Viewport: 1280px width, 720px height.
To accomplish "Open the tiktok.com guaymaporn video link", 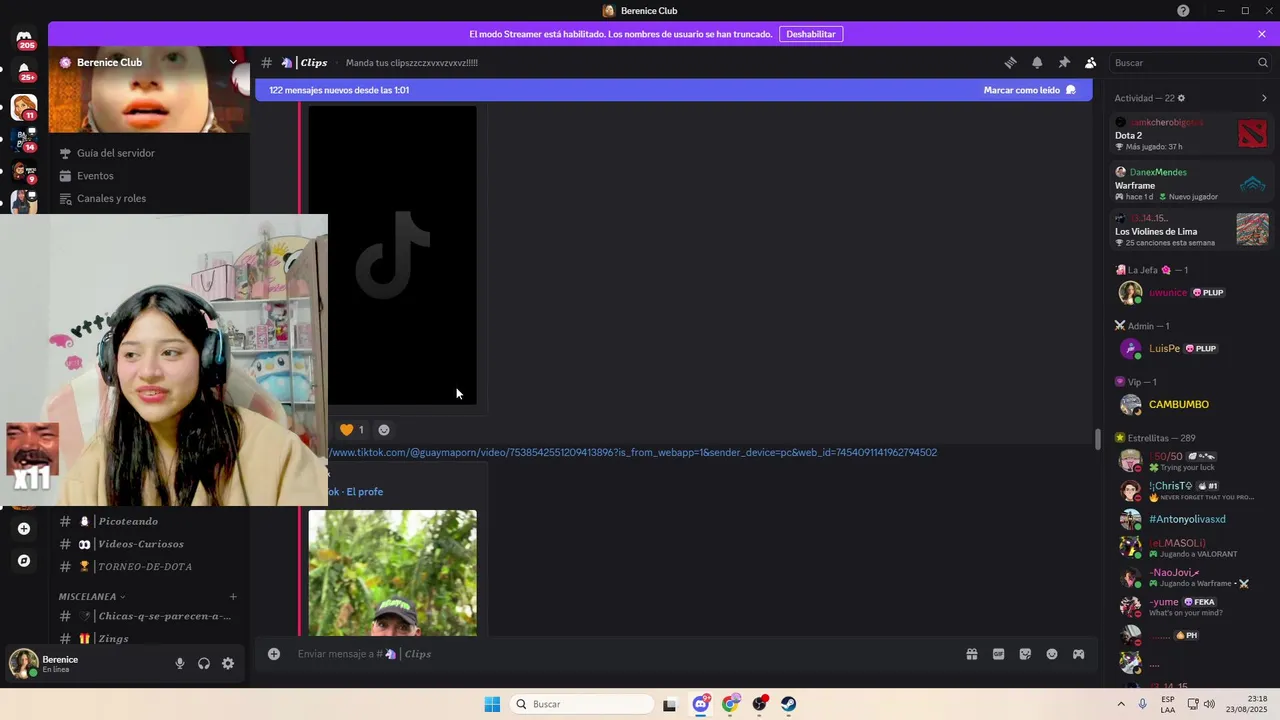I will tap(633, 453).
